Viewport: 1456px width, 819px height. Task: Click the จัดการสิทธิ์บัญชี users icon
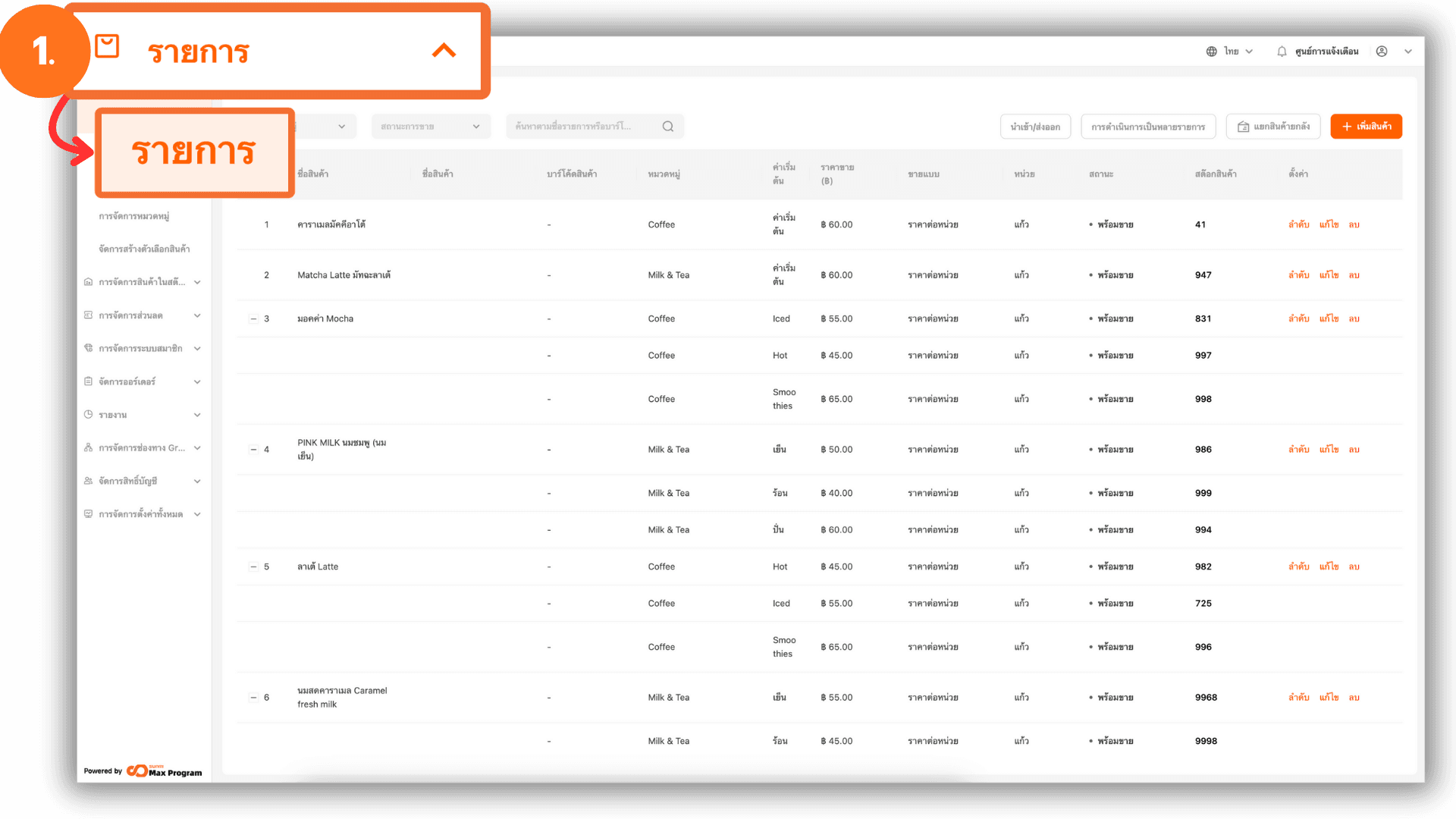pos(89,481)
